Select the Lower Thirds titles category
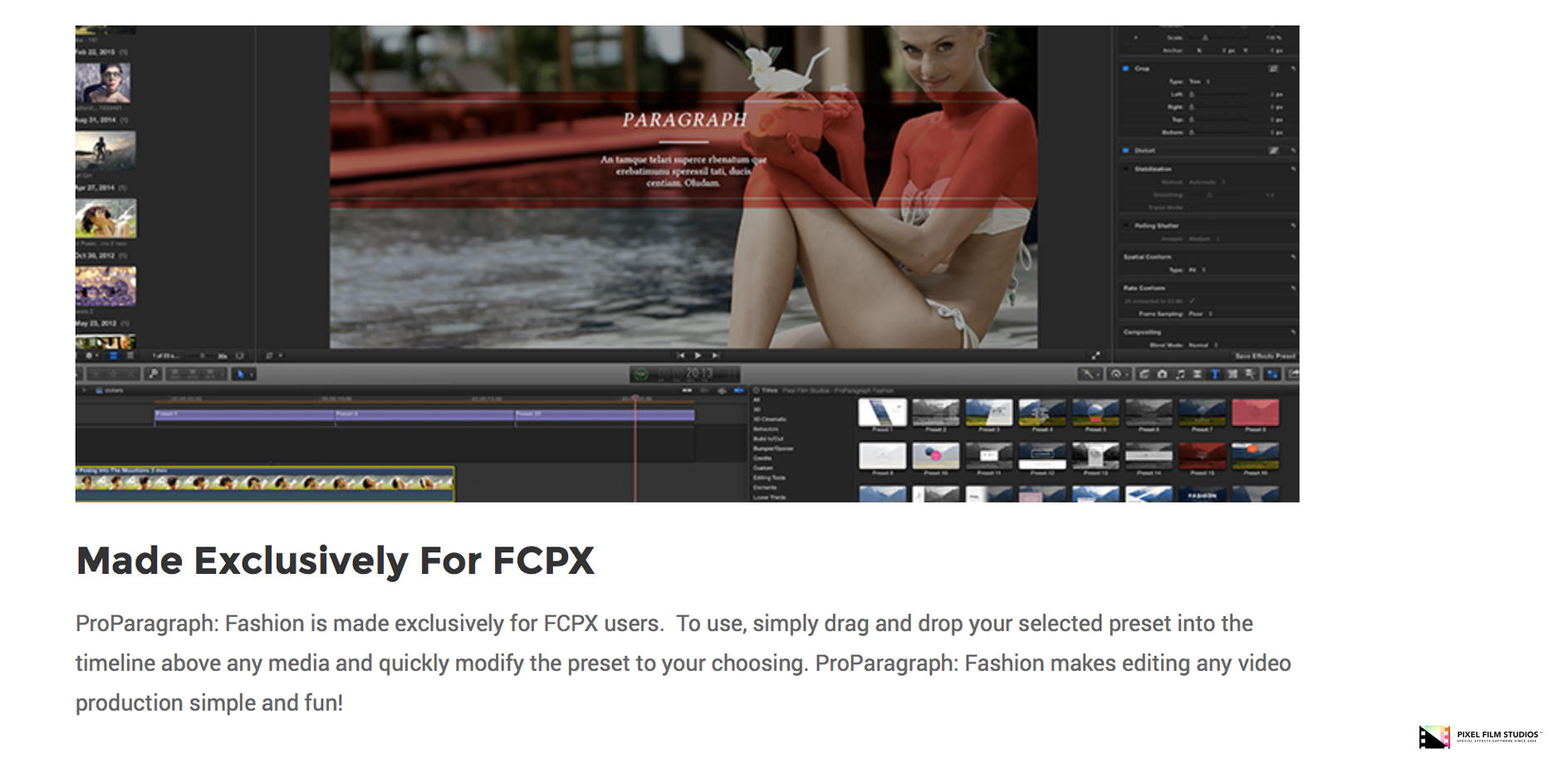 pos(769,497)
